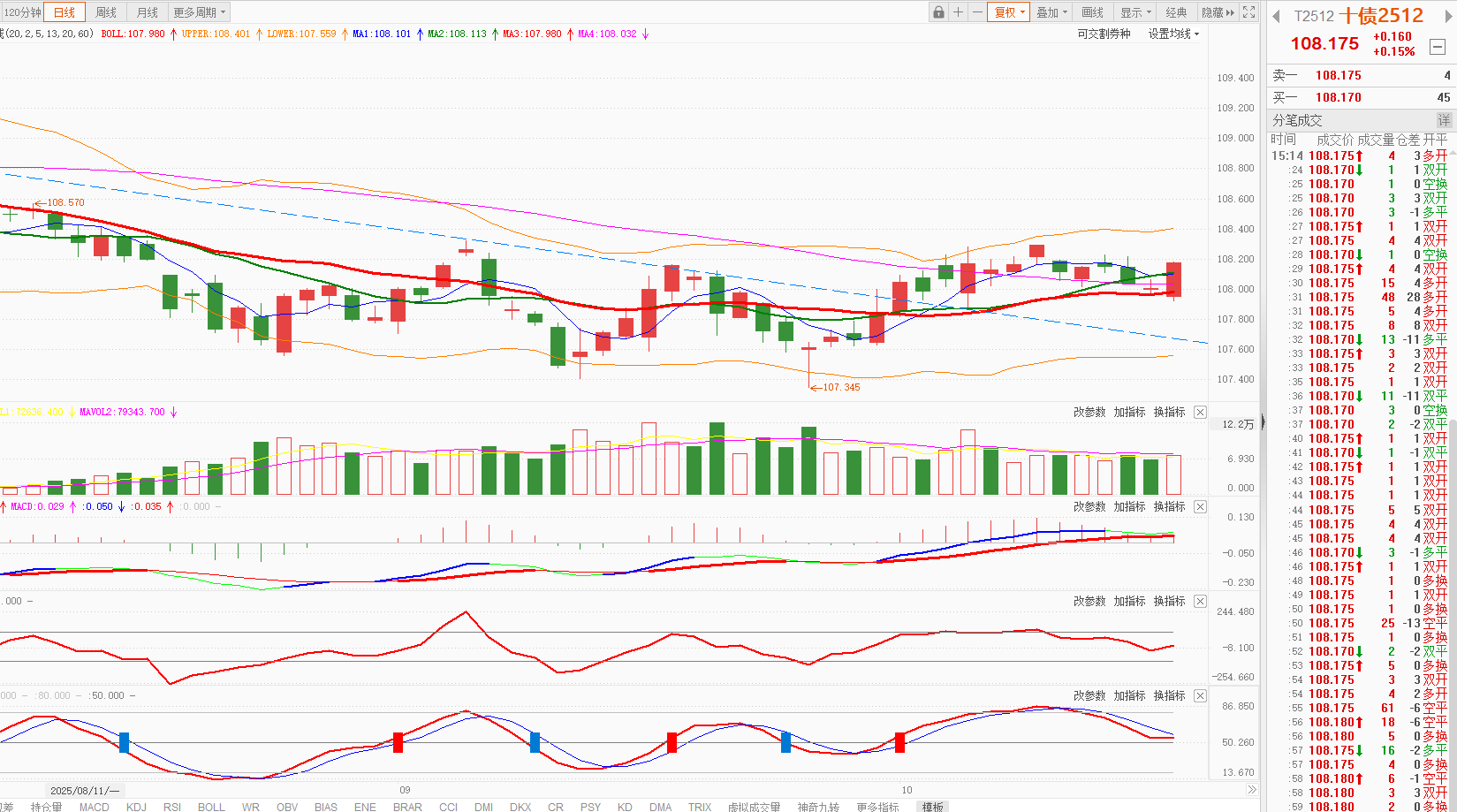Select the BRAR indicator tab
The height and width of the screenshot is (812, 1457).
407,807
